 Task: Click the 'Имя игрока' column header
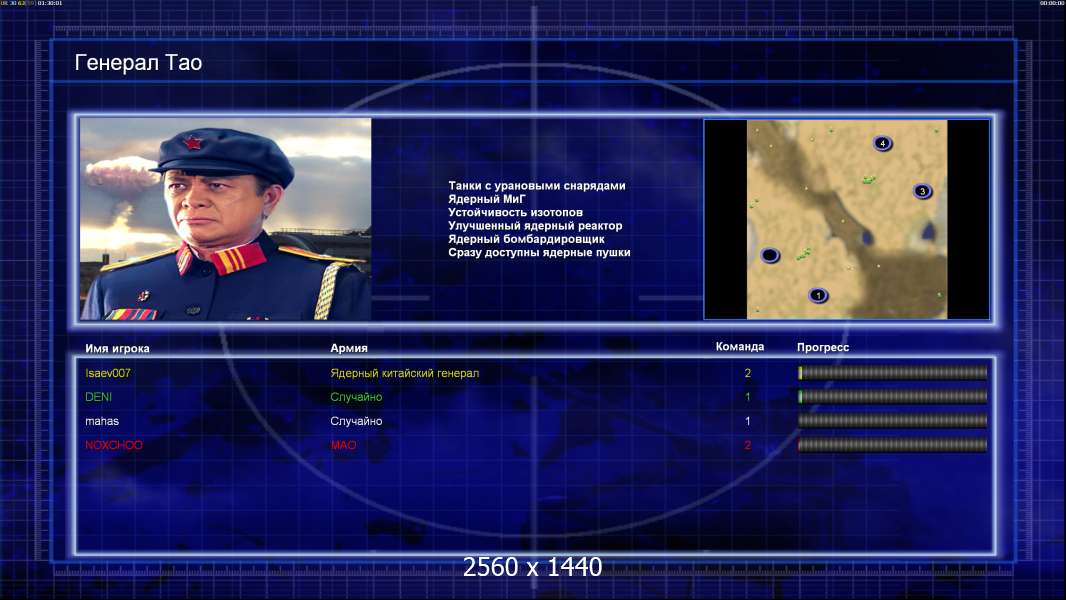click(117, 349)
